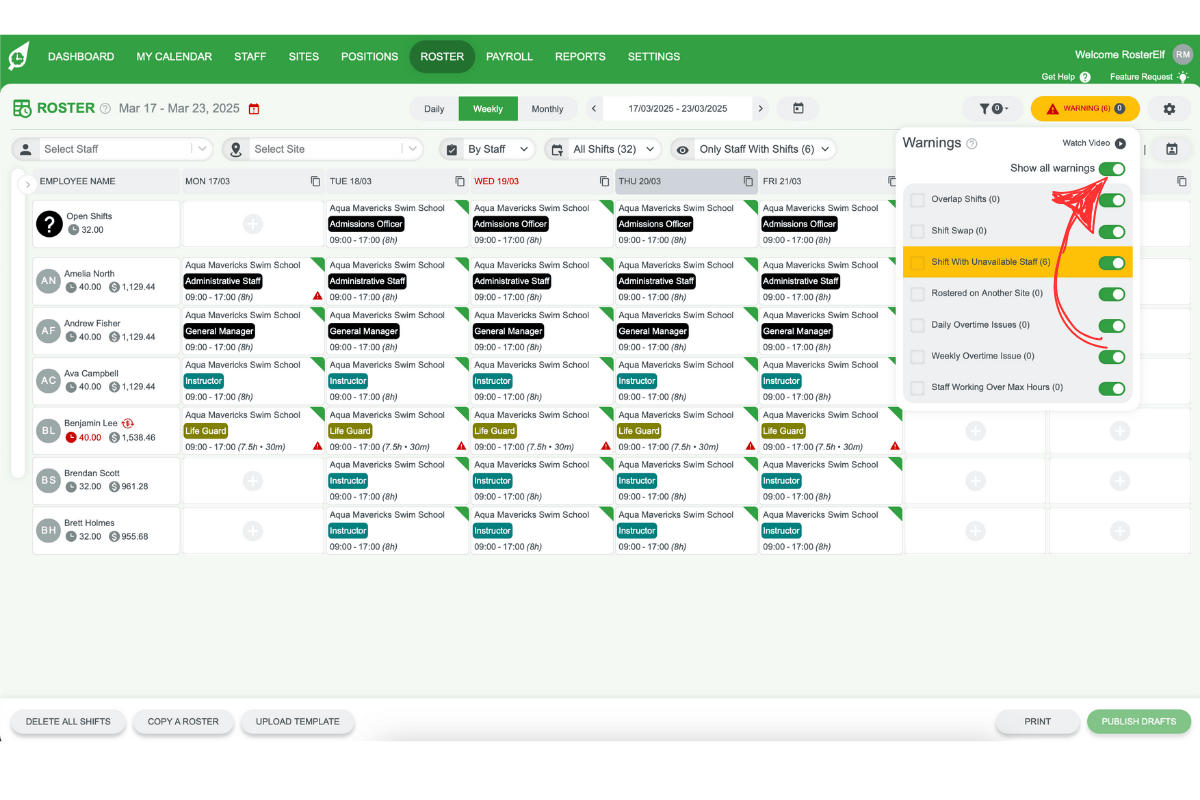Click the PUBLISH DRAFTS button
This screenshot has width=1200, height=800.
[1138, 721]
